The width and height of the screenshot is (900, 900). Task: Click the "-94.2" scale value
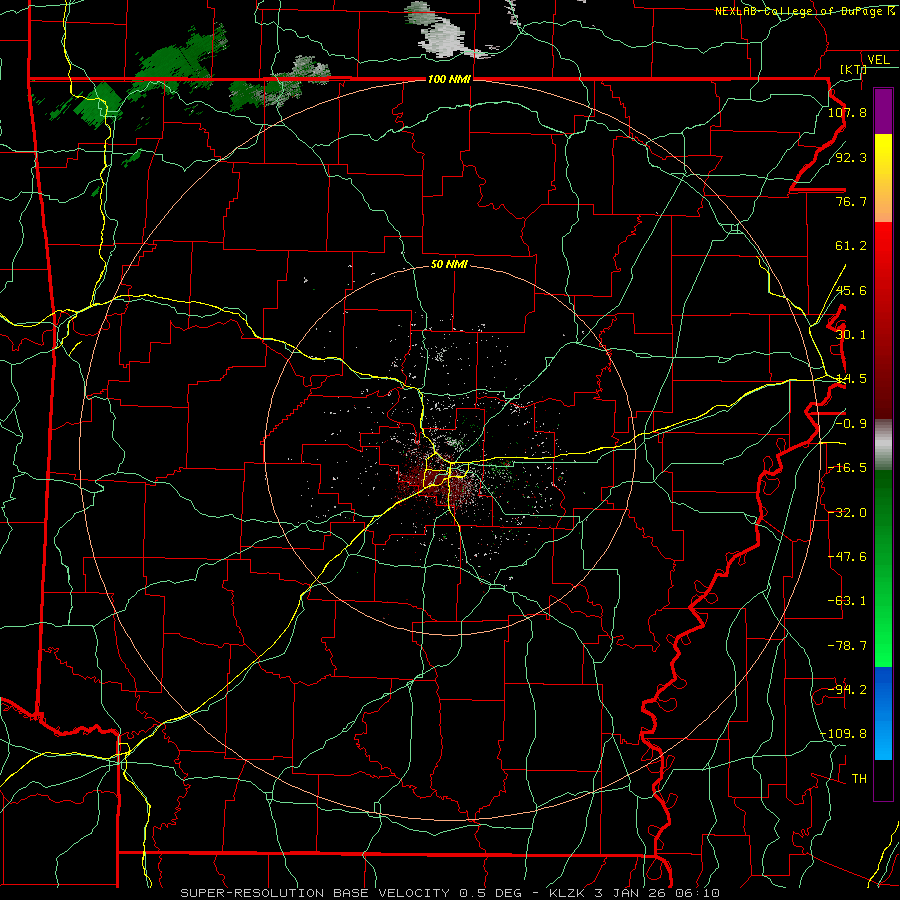(x=847, y=690)
